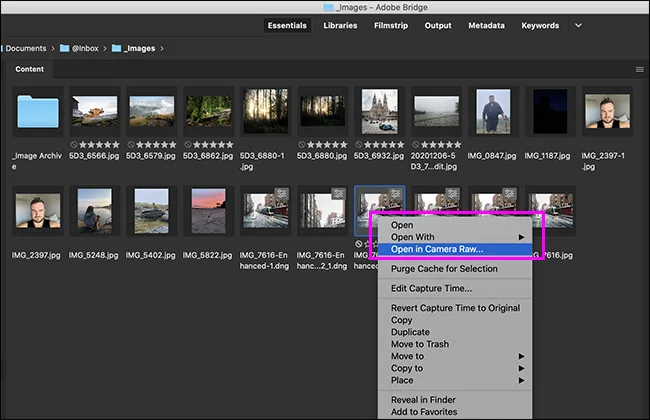Click the _Images folder icon in breadcrumb
The height and width of the screenshot is (420, 650).
(116, 47)
